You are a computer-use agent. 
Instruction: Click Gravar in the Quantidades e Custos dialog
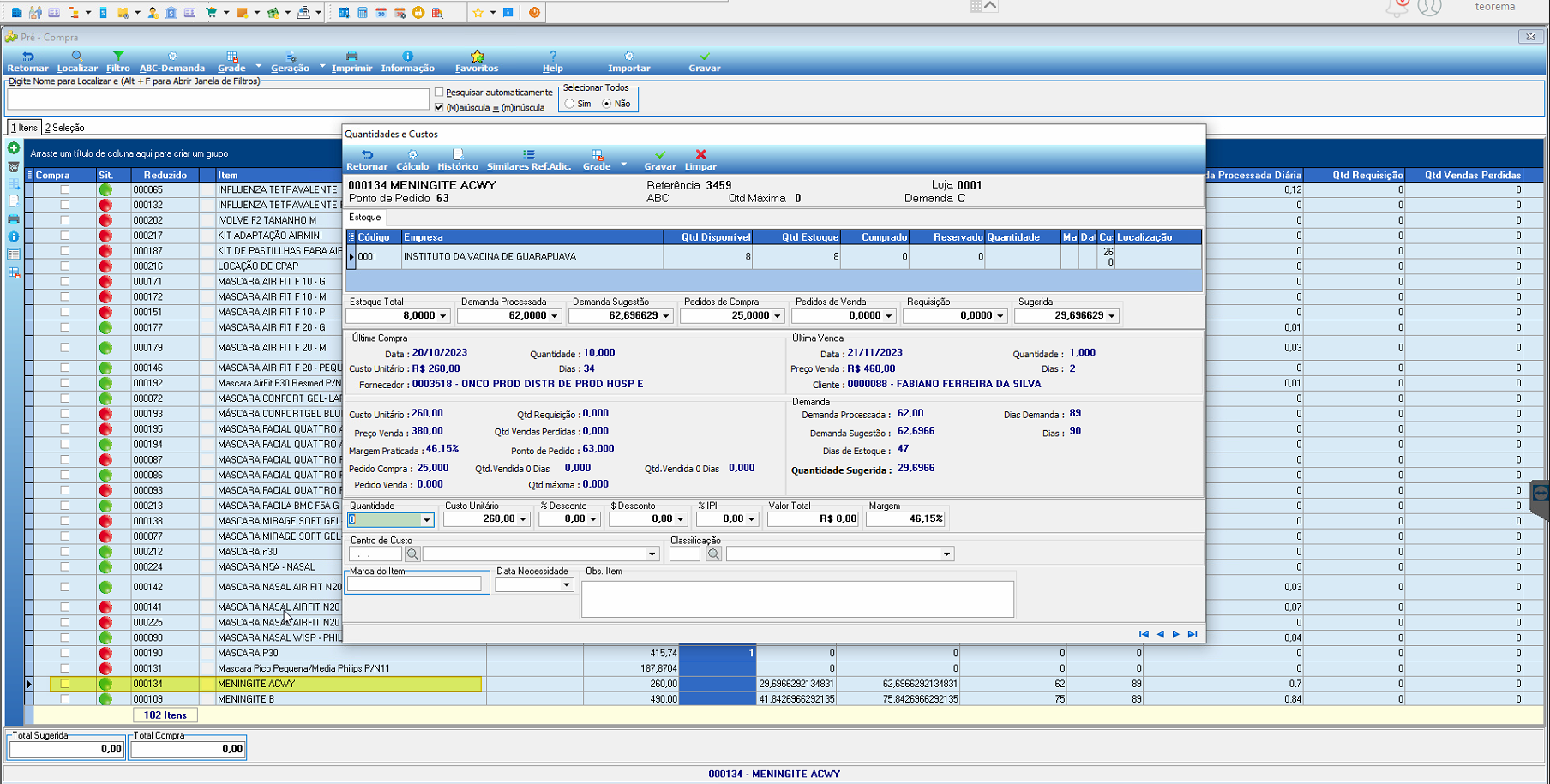(659, 160)
